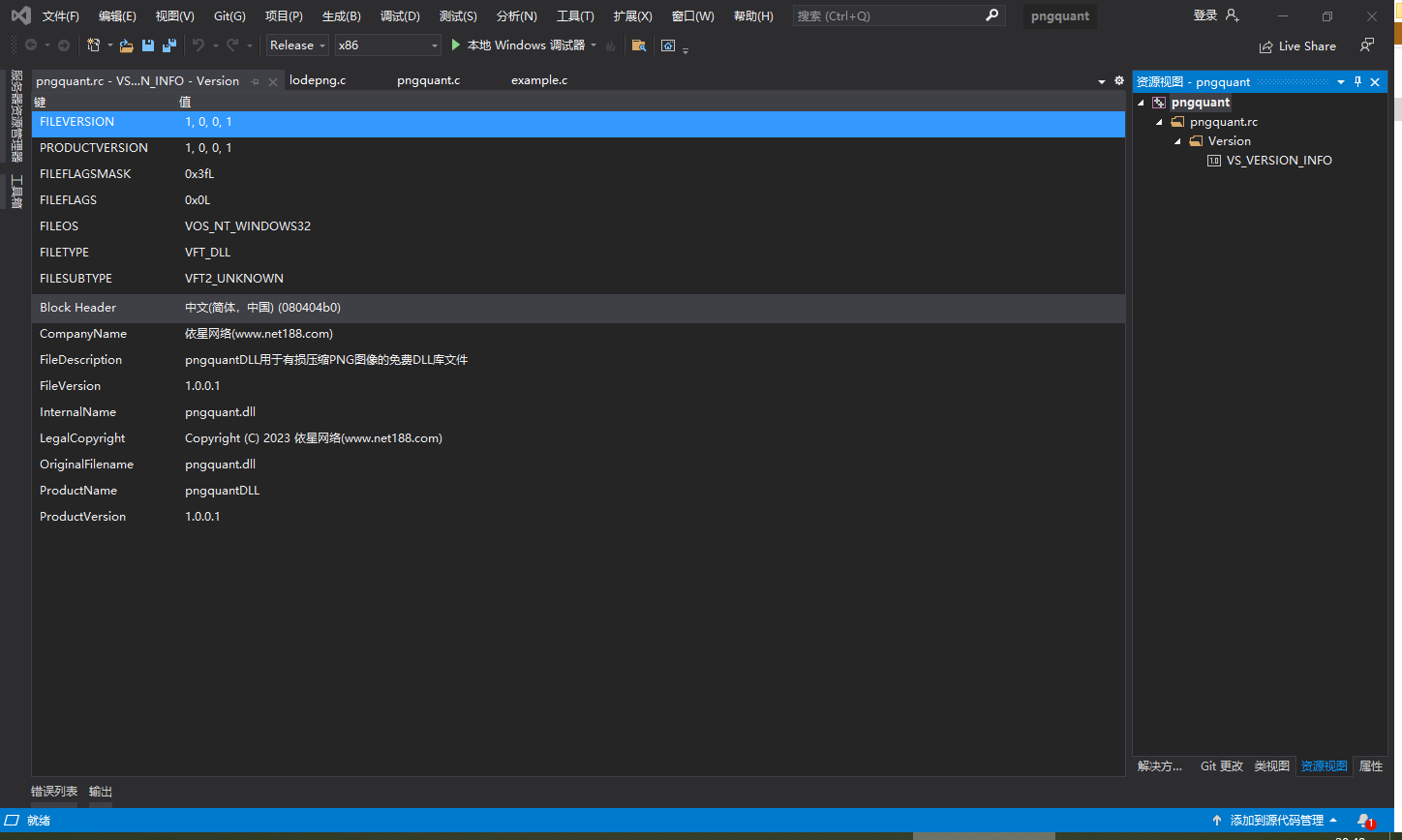1402x840 pixels.
Task: Open the new project dropdown arrow
Action: [x=110, y=45]
